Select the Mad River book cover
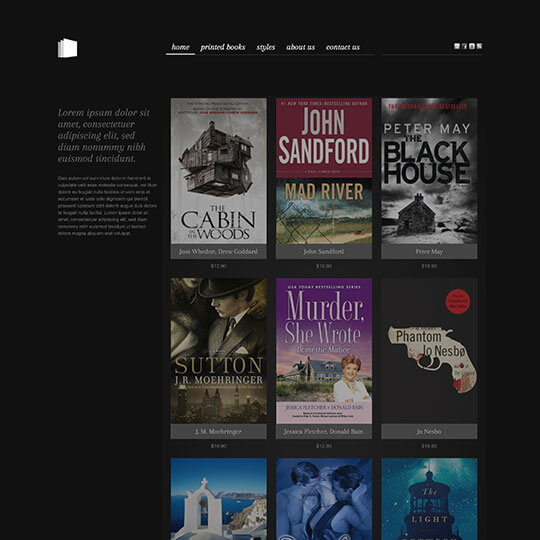 pos(324,171)
